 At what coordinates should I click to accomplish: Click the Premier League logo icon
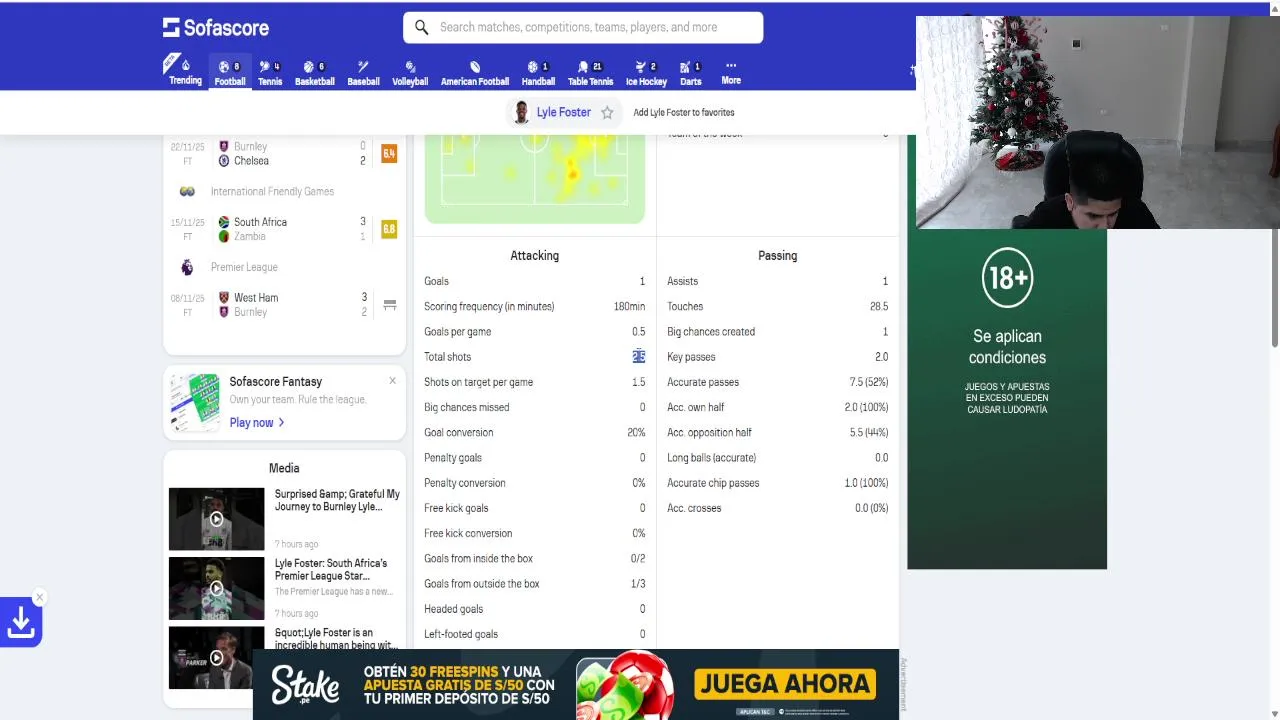(187, 267)
